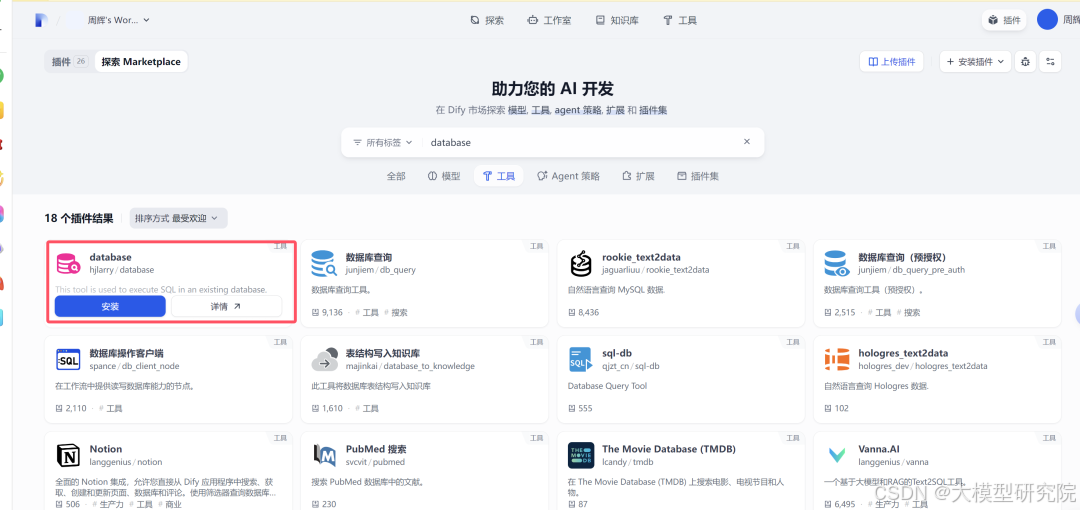Screen dimensions: 1080x510
Task: Open the 排序方式 最受欢迎 sort dropdown
Action: (178, 218)
